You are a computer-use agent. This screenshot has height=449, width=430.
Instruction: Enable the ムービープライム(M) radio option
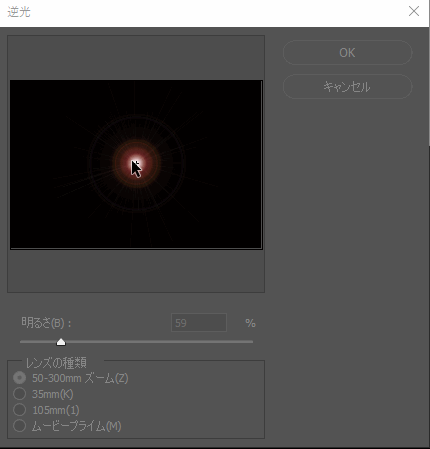tap(19, 426)
